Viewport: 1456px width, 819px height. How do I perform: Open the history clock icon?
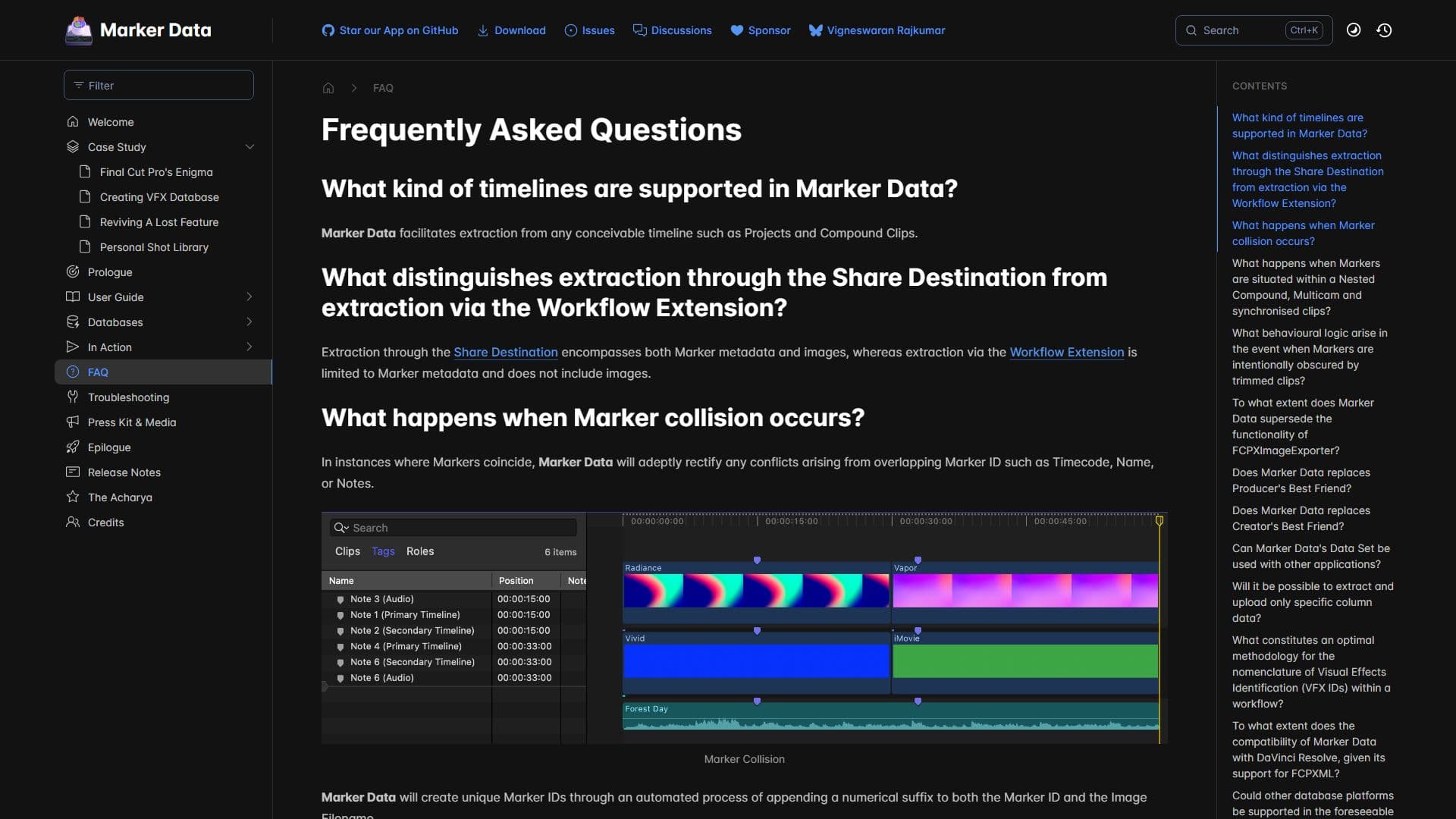click(1384, 30)
